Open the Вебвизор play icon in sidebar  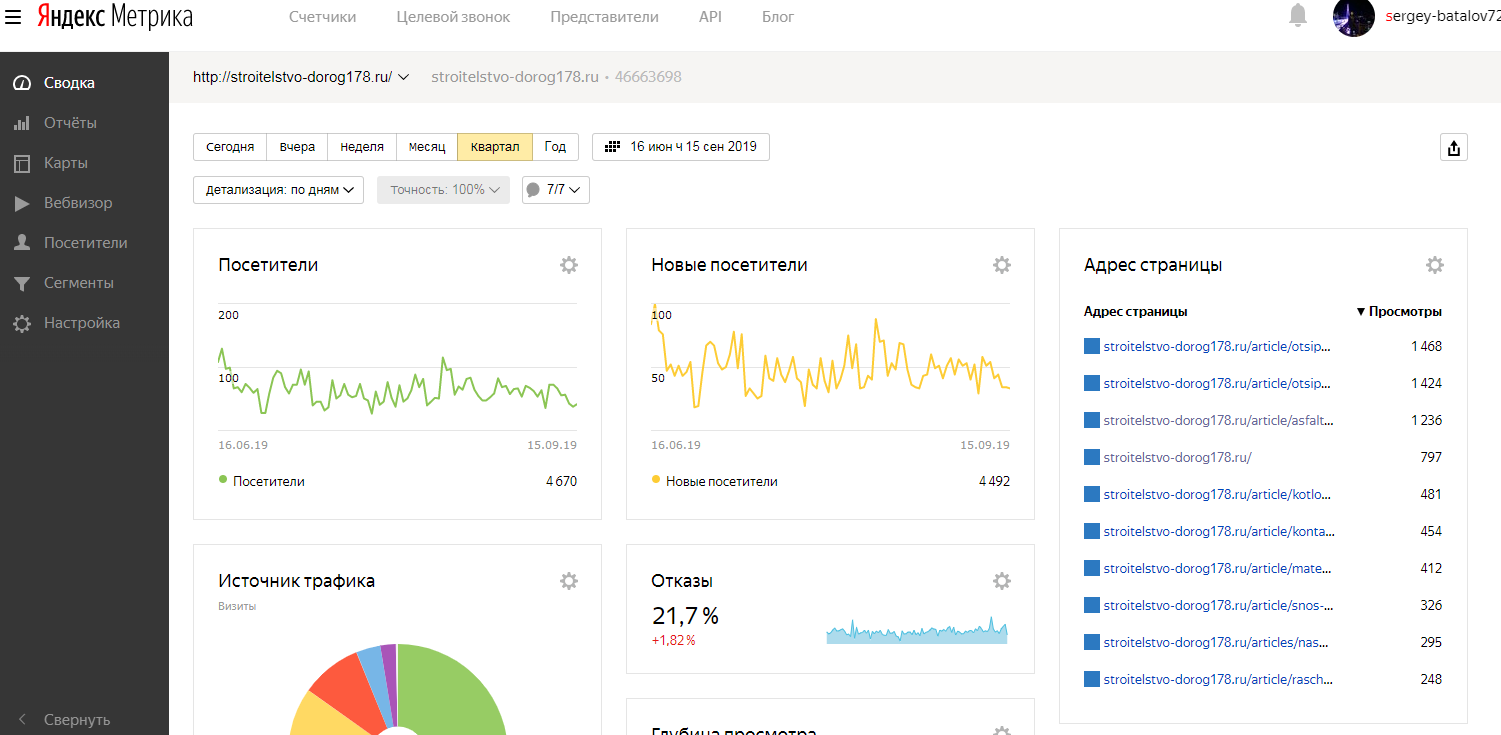click(x=22, y=203)
